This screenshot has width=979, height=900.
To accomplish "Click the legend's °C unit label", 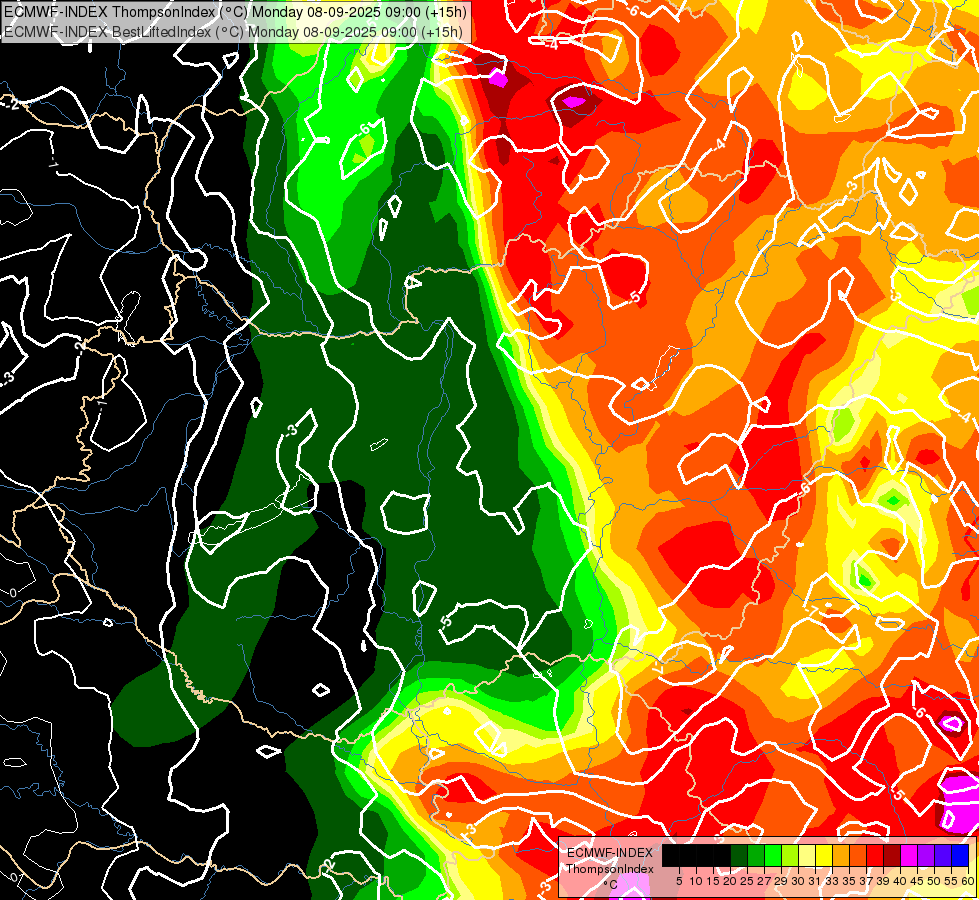I will (x=611, y=885).
